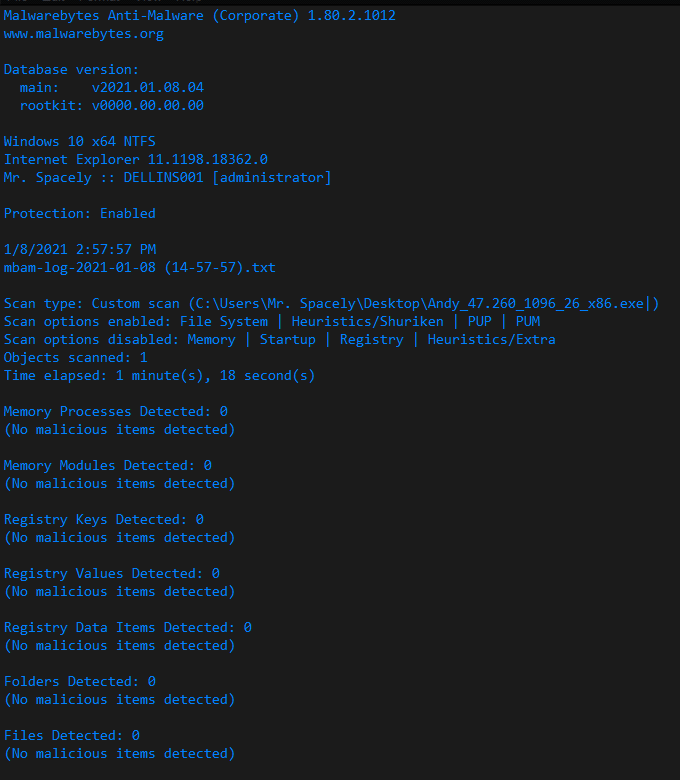Click the Malwarebytes Anti-Malware title line

199,15
